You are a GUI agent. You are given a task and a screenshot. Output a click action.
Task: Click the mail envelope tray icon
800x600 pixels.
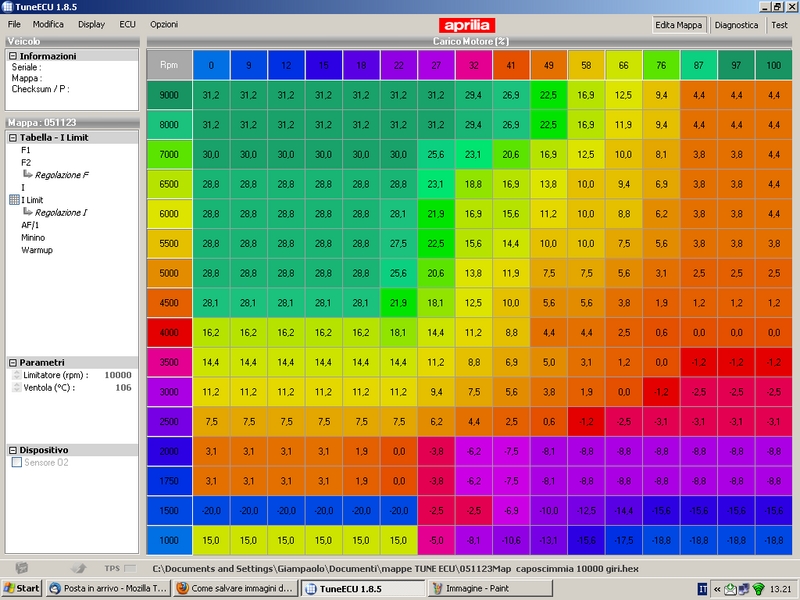730,589
